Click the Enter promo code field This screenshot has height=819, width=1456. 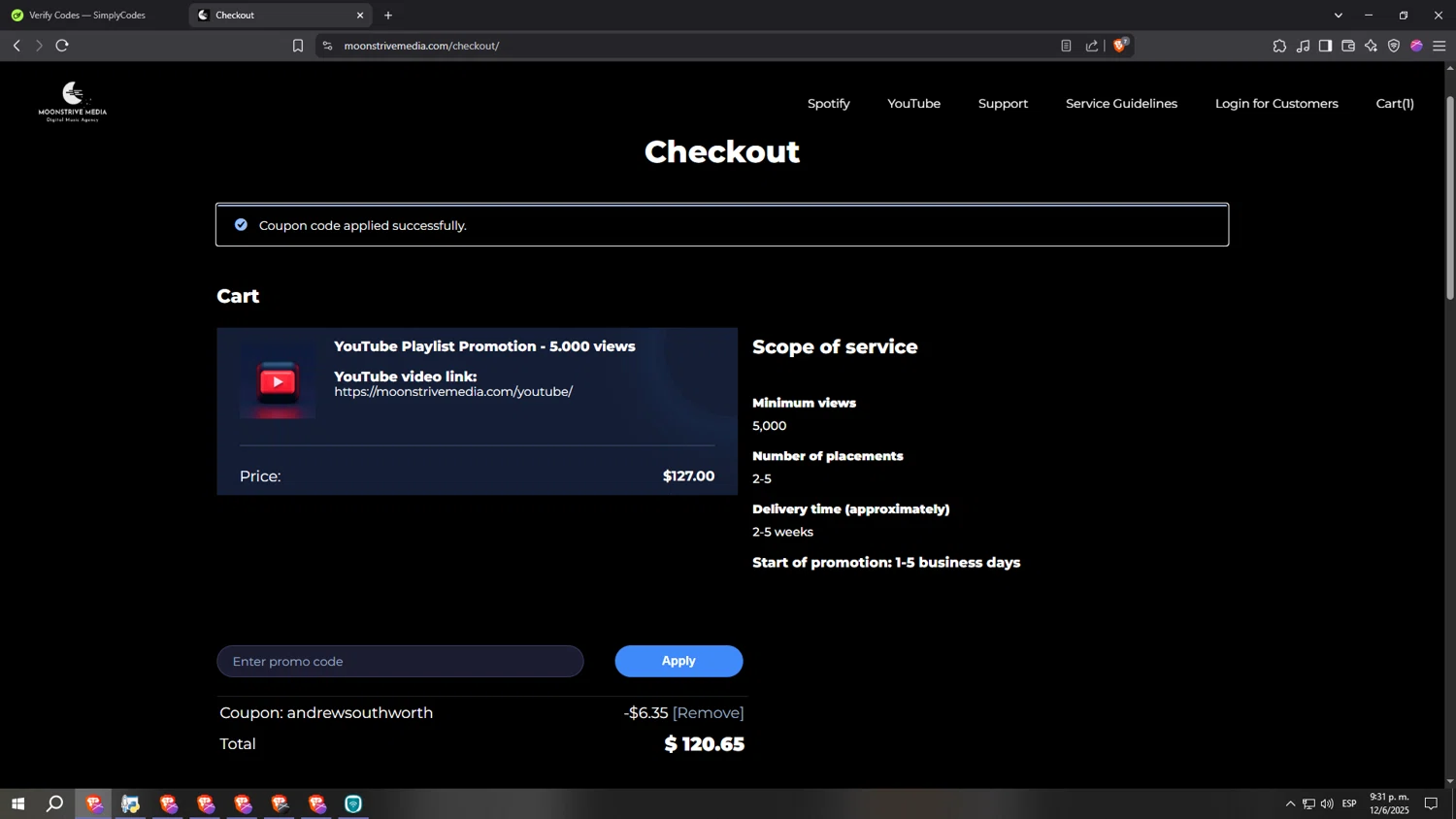pyautogui.click(x=400, y=662)
